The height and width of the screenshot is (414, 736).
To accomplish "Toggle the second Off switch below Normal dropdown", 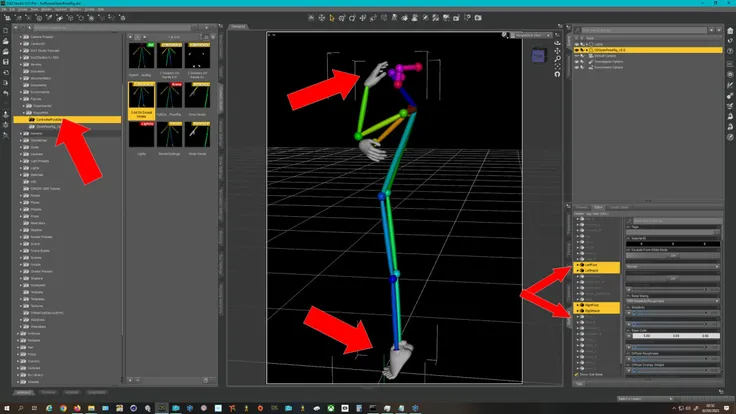I will [x=673, y=278].
